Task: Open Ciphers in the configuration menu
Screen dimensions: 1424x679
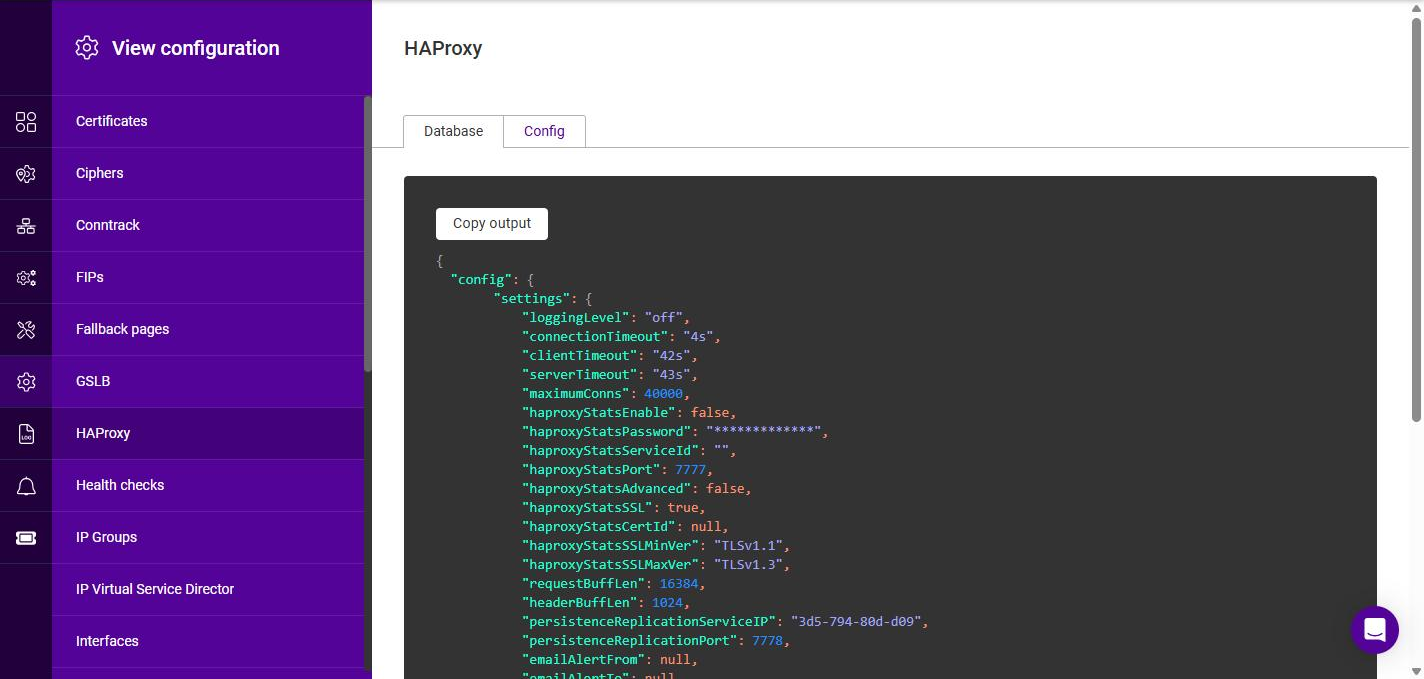Action: [x=208, y=174]
